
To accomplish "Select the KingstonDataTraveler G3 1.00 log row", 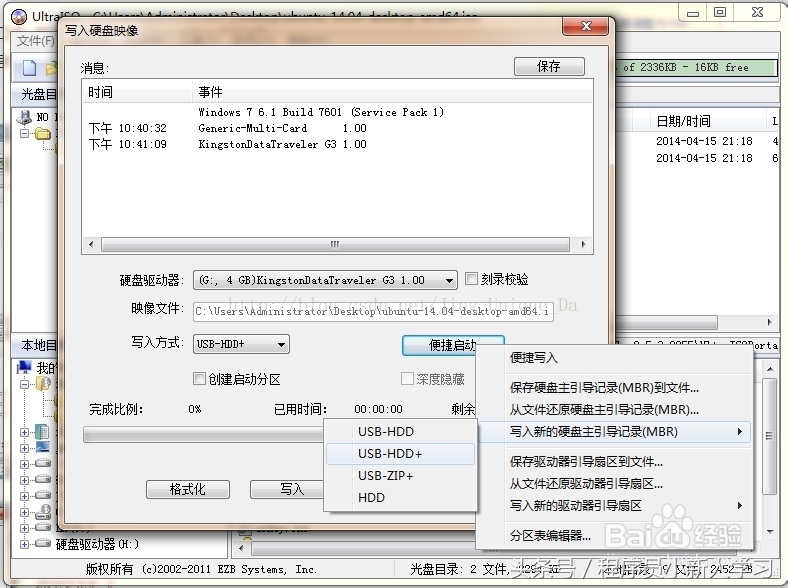I will pyautogui.click(x=337, y=144).
